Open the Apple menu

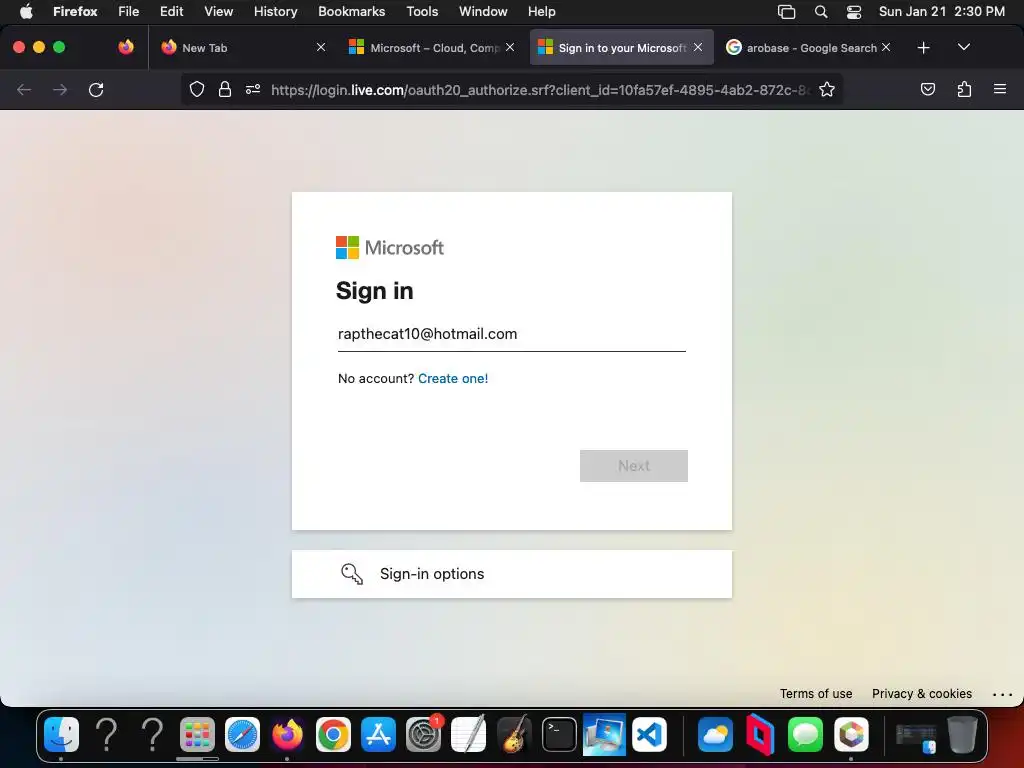(26, 12)
